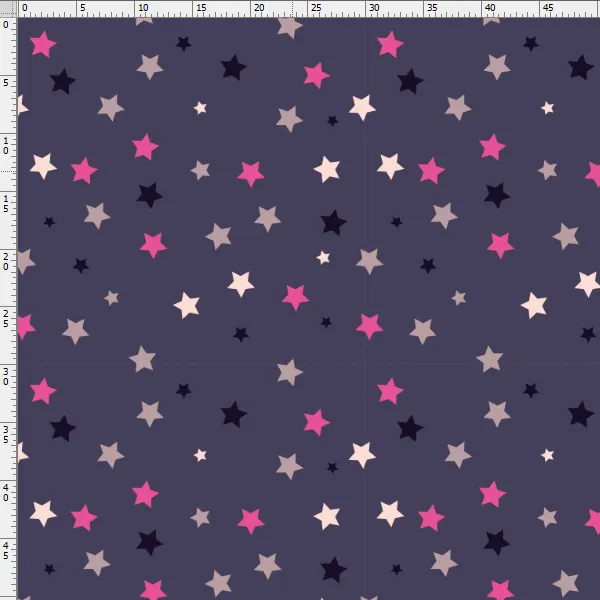
Task: Click the 30 mark on the vertical ruler
Action: tap(6, 377)
